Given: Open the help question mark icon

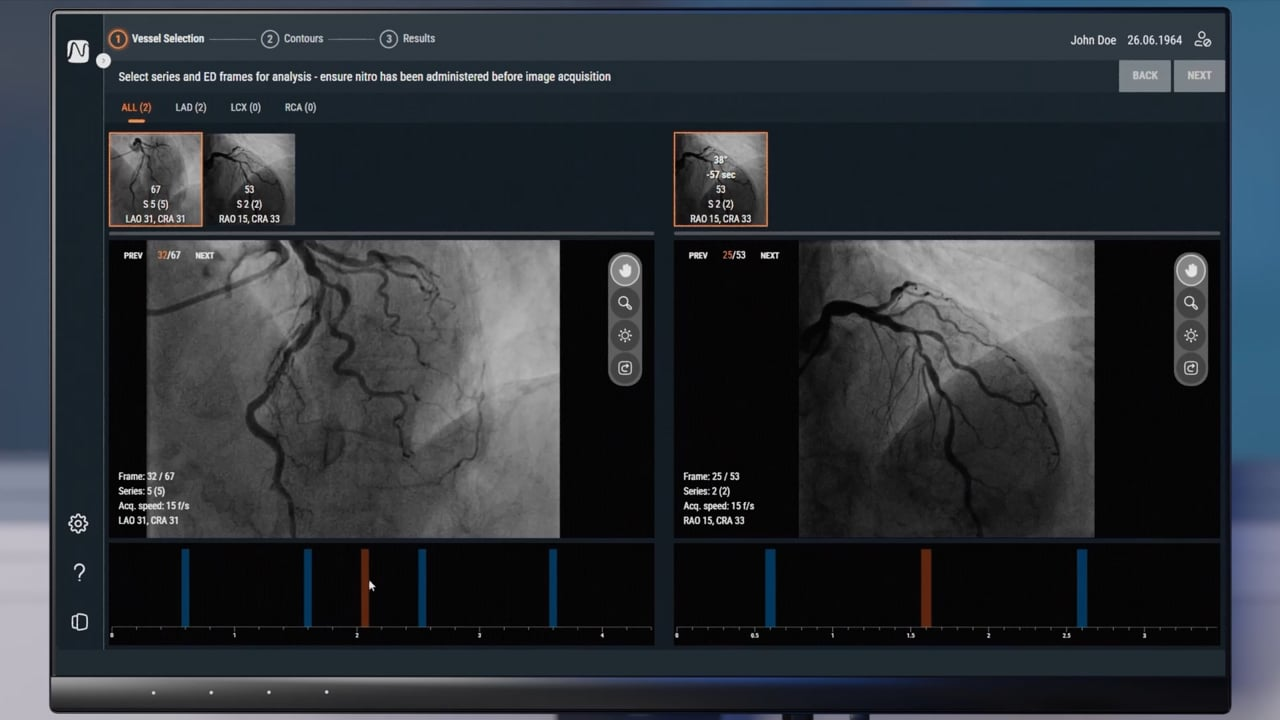Looking at the screenshot, I should [x=79, y=573].
